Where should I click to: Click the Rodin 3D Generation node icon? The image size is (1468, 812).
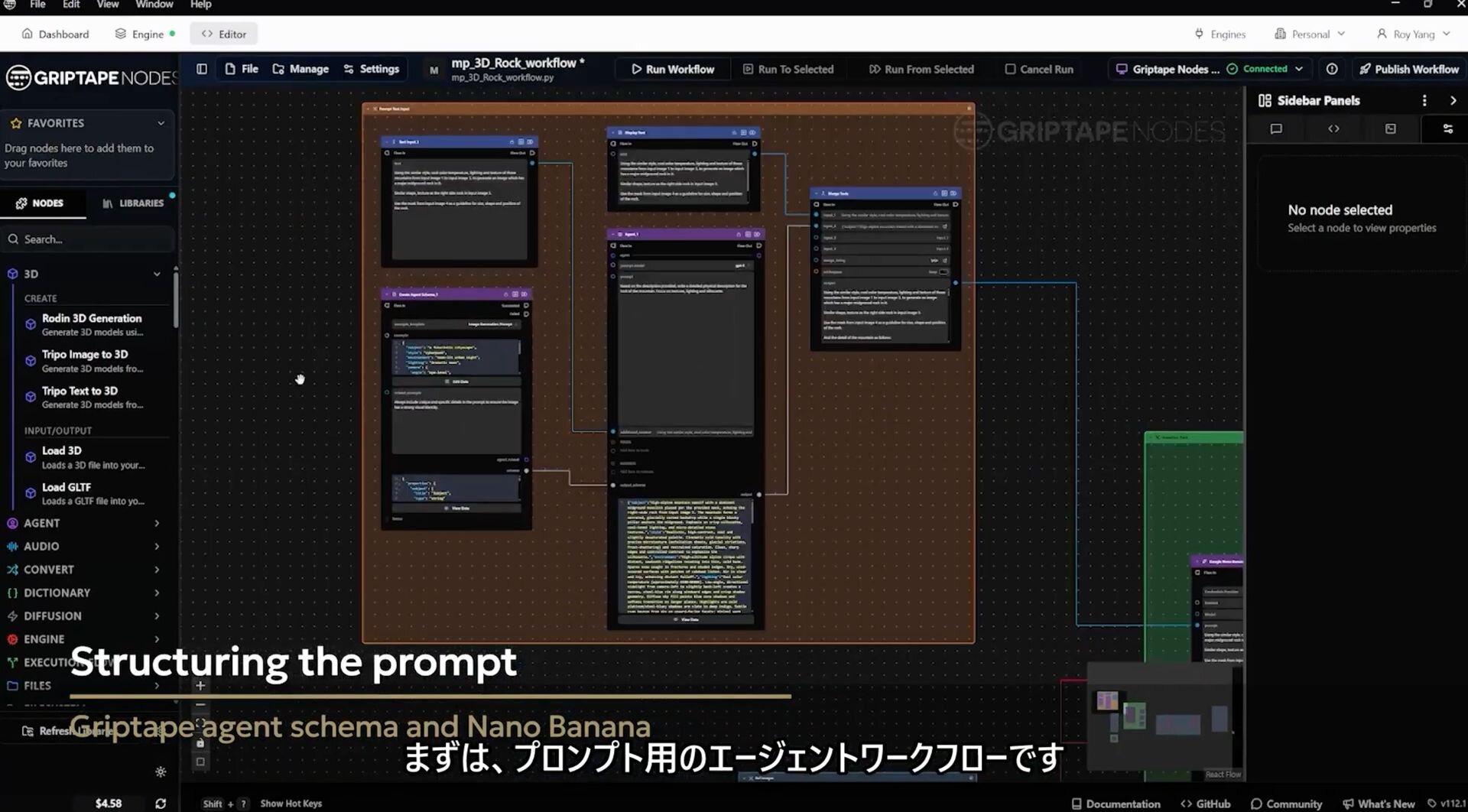click(x=31, y=324)
